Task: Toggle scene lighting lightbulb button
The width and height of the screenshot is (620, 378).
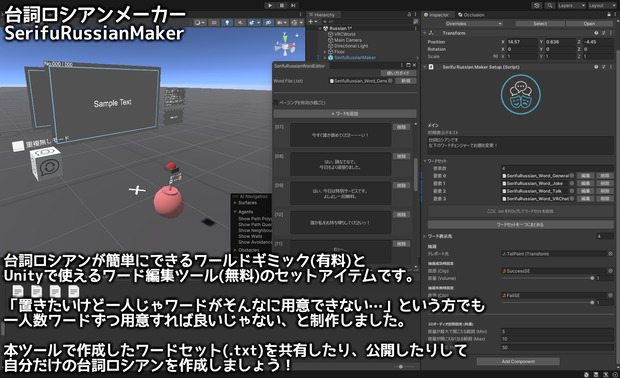Action: 227,23
